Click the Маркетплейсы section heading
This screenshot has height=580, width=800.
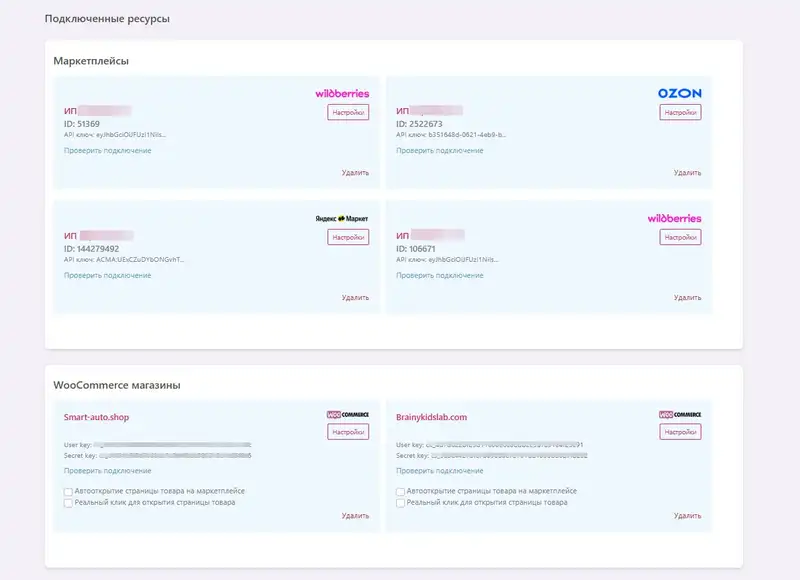[x=91, y=61]
